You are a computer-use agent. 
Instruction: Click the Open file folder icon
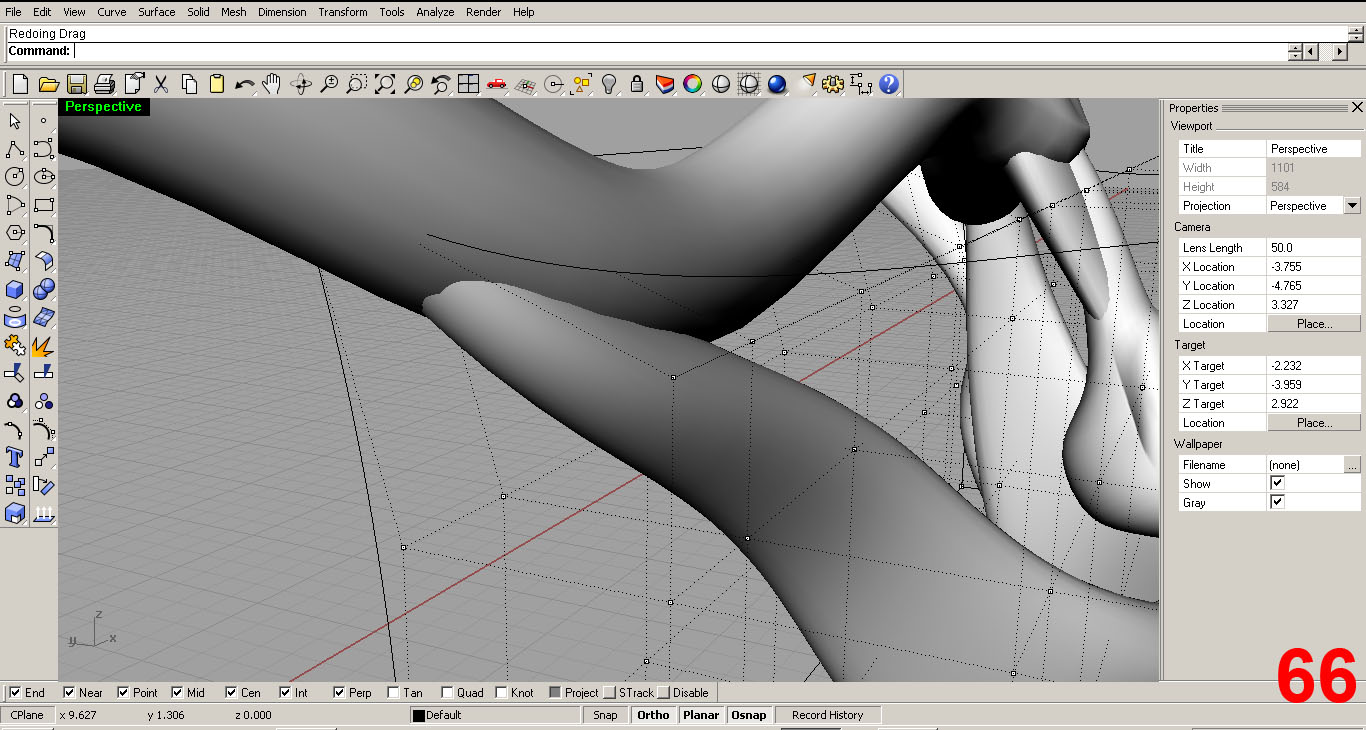click(x=48, y=85)
